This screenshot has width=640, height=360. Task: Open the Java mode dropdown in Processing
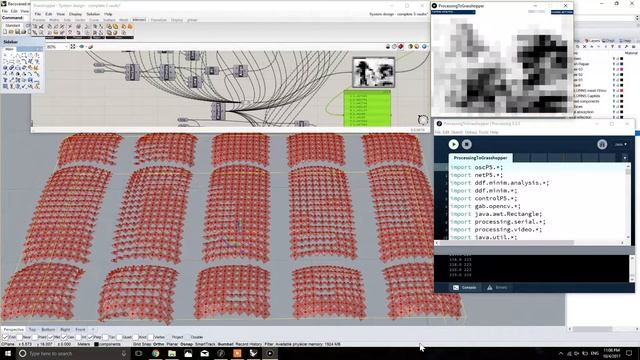pyautogui.click(x=621, y=144)
